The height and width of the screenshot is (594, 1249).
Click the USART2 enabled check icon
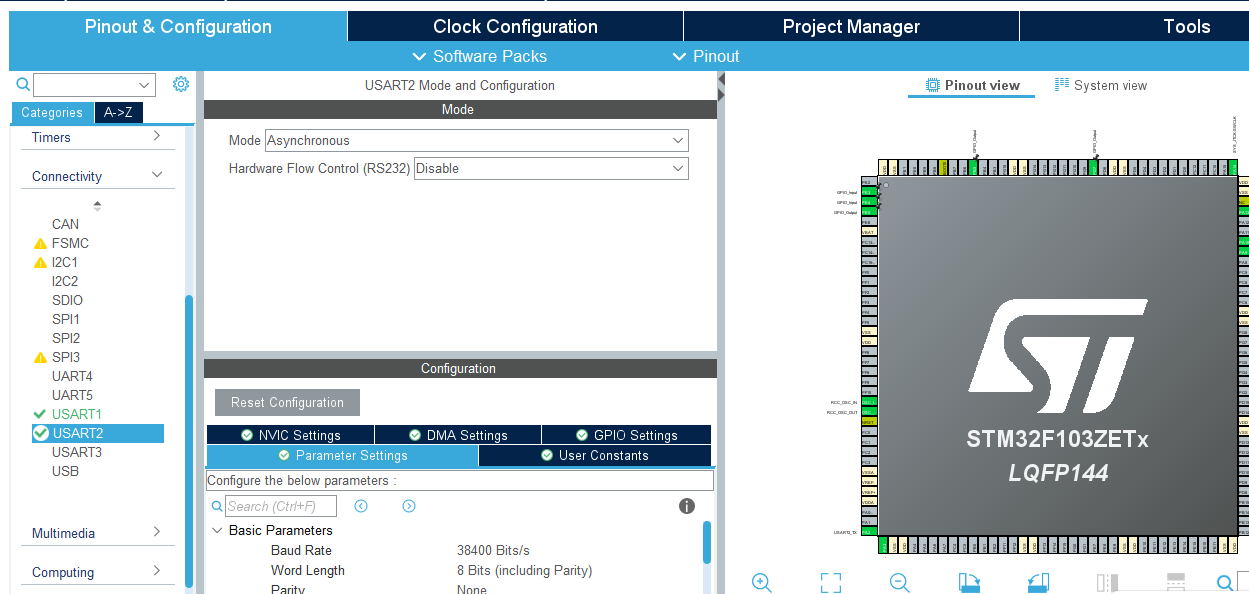(41, 433)
